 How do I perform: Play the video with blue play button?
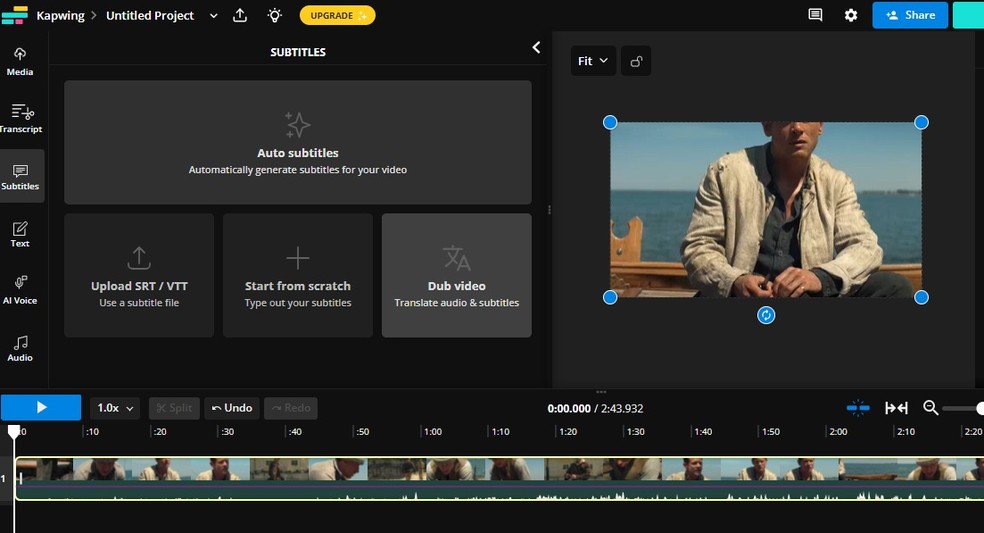pos(41,407)
